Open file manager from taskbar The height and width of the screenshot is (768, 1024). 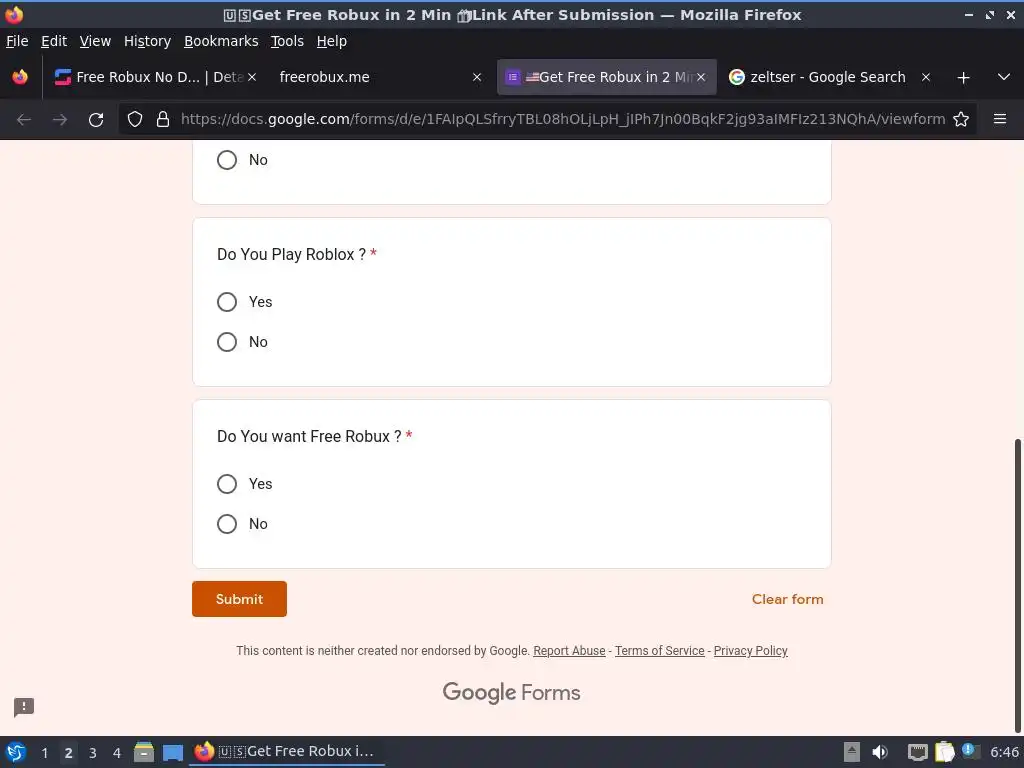click(x=144, y=752)
